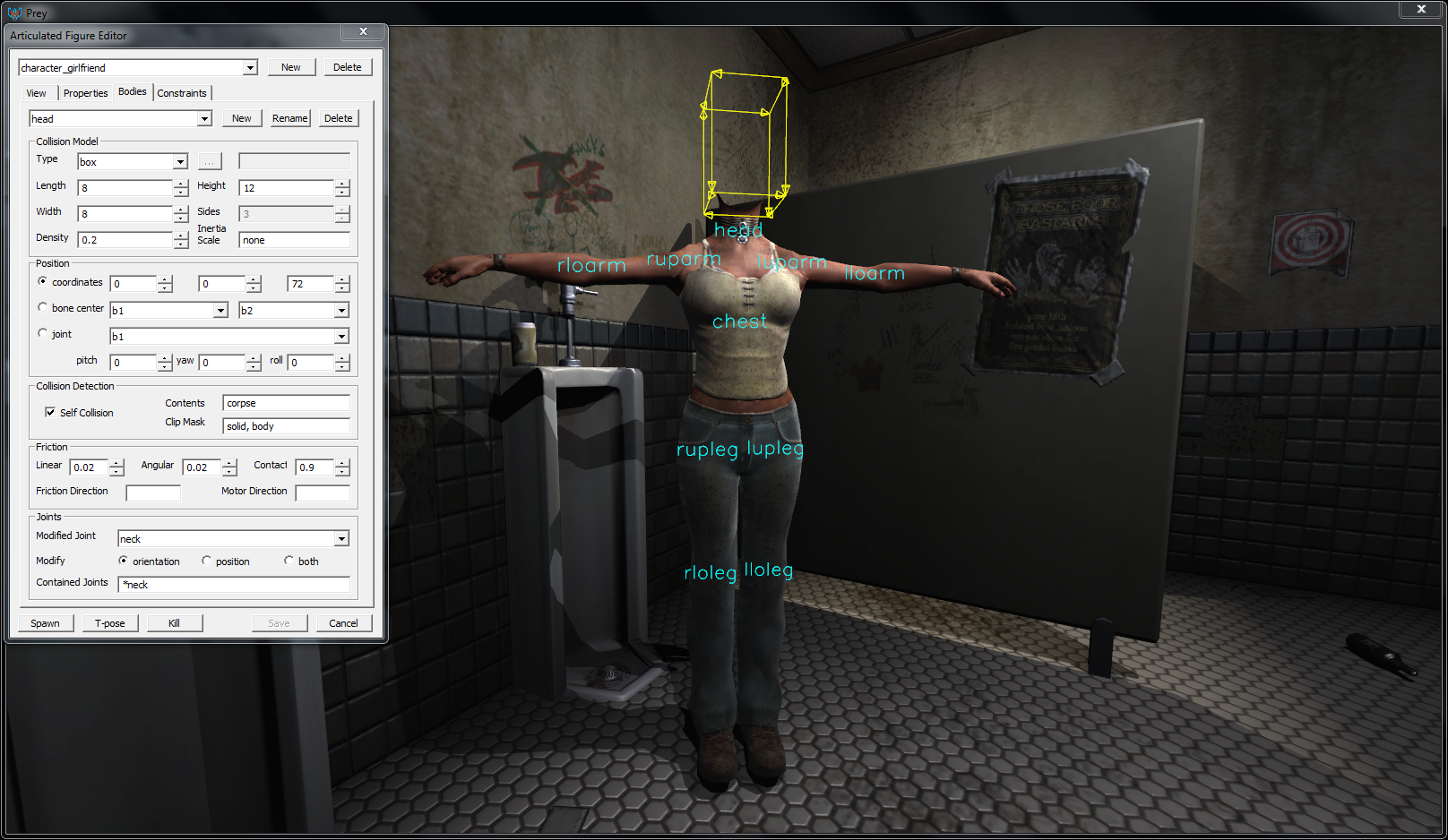This screenshot has width=1448, height=840.
Task: Click the third coordinate stepper showing 72
Action: (342, 284)
